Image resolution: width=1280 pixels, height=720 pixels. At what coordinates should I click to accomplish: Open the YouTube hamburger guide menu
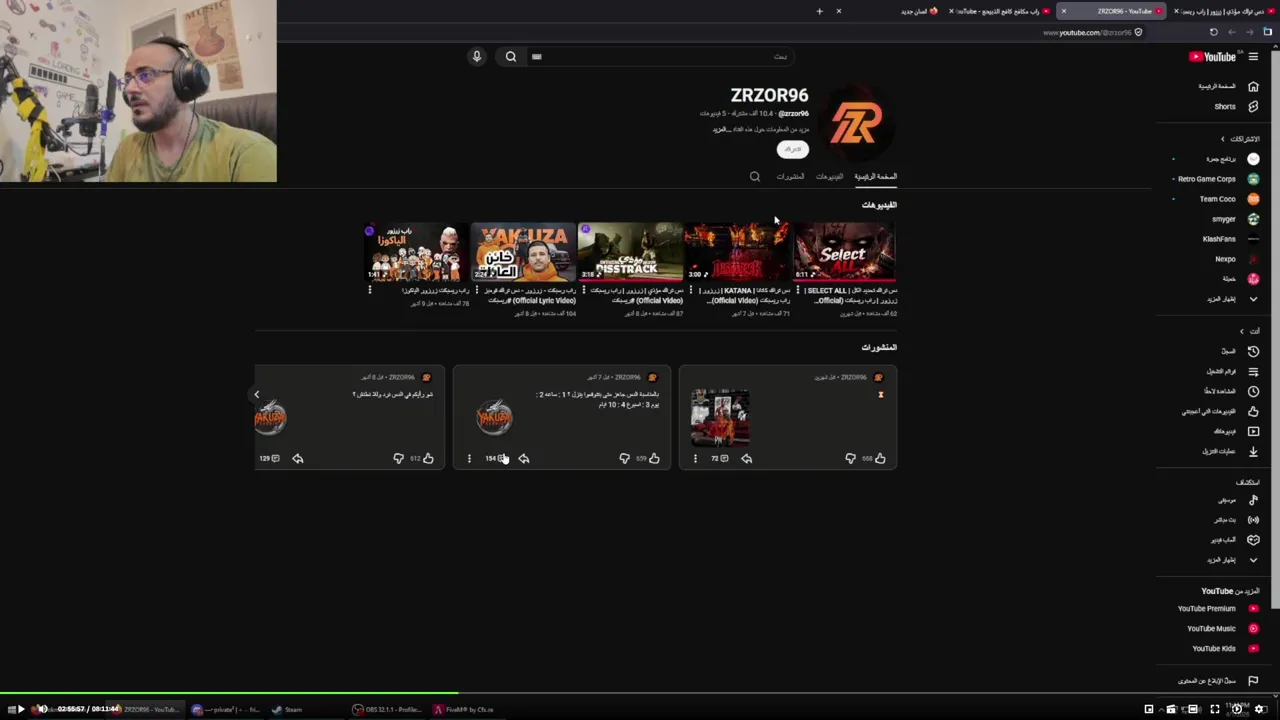[x=1253, y=57]
